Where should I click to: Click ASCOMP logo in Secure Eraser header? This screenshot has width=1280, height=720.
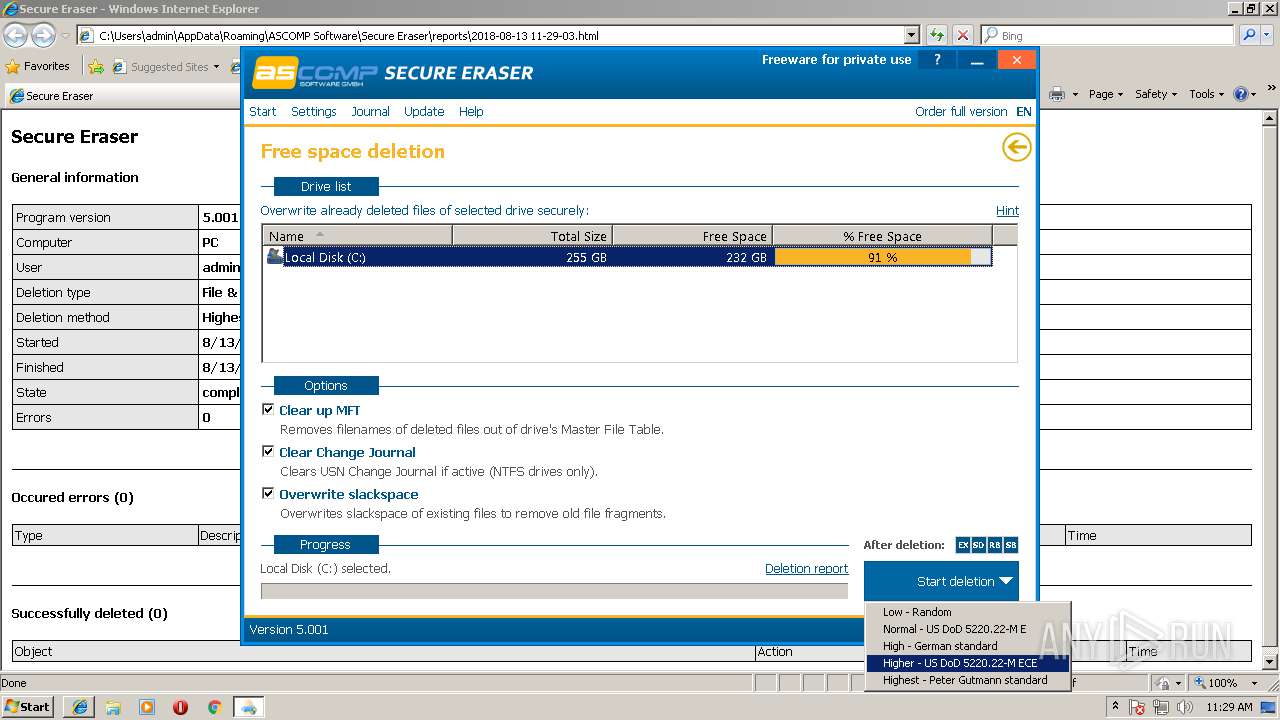click(314, 72)
